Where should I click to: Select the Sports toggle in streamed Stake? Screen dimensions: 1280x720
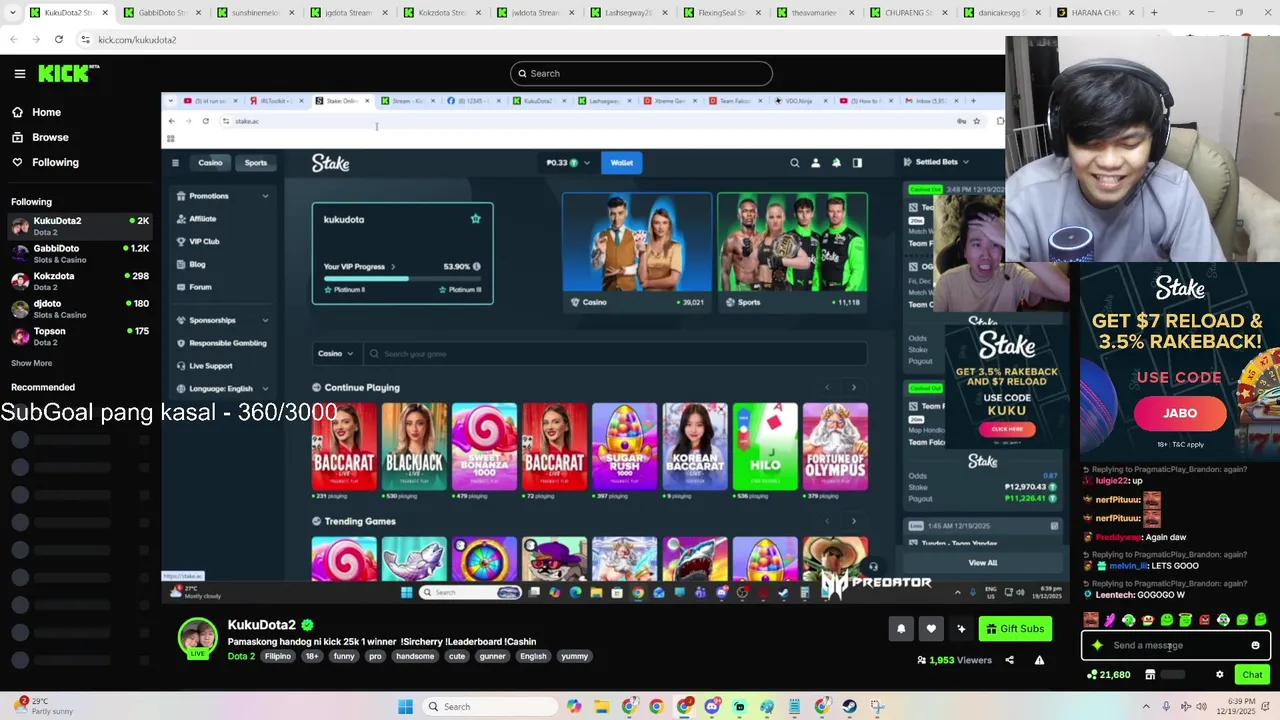click(256, 163)
